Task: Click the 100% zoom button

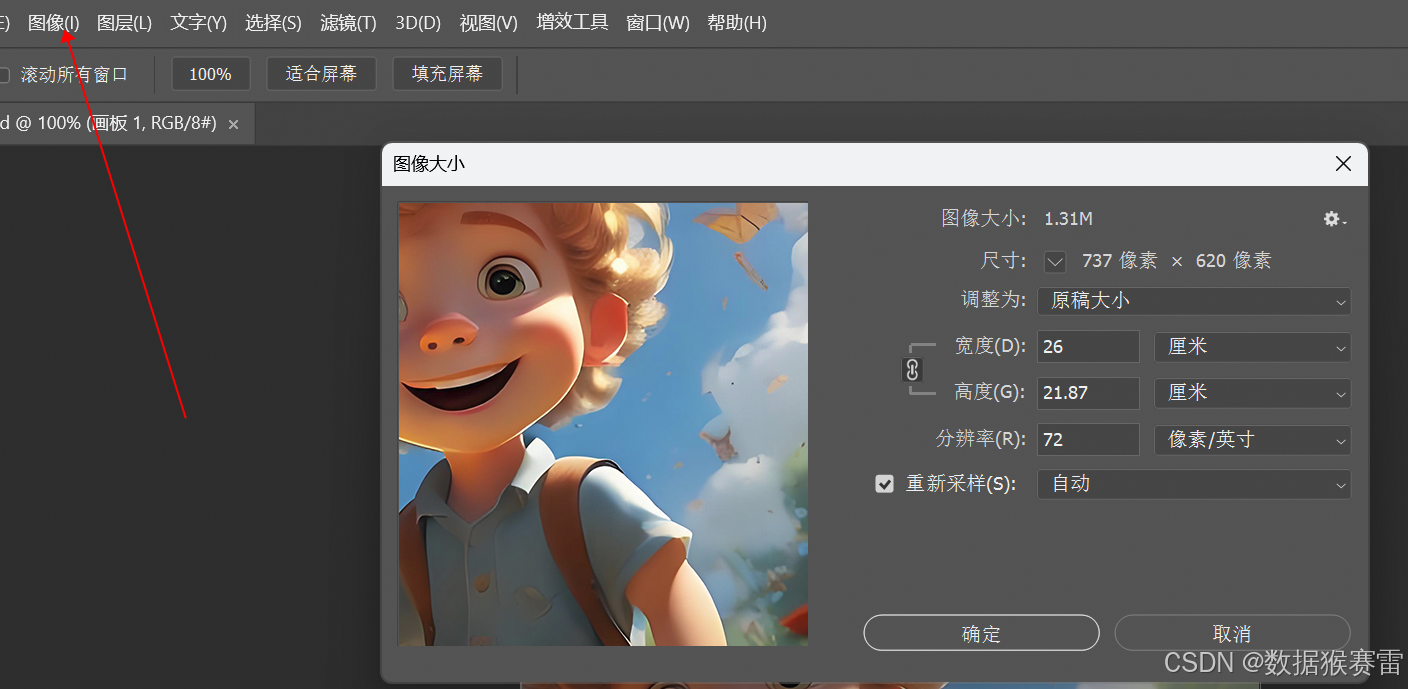Action: [x=210, y=74]
